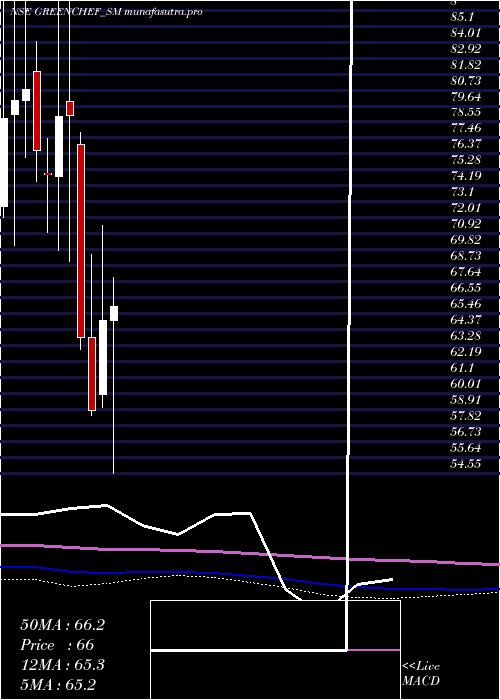500x700 pixels.
Task: Click the 79.64 price axis label
Action: [x=466, y=96]
